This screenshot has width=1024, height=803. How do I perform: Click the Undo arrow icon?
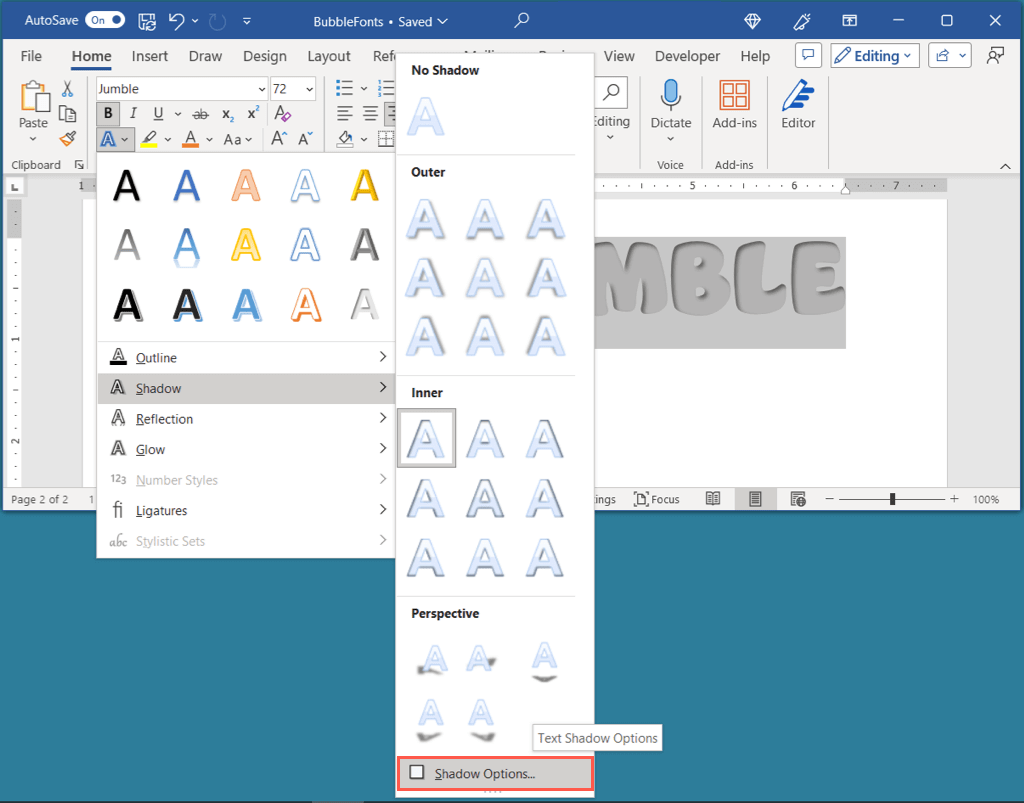(x=177, y=20)
